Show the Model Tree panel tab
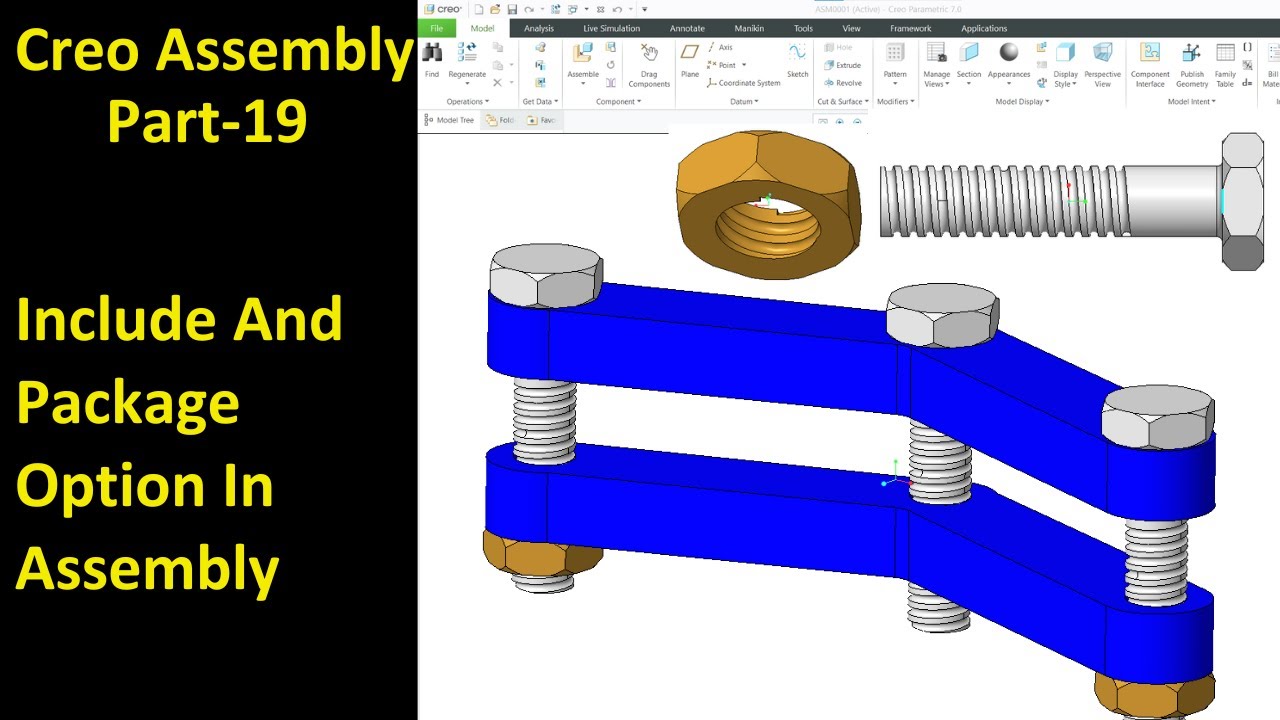 pos(449,120)
